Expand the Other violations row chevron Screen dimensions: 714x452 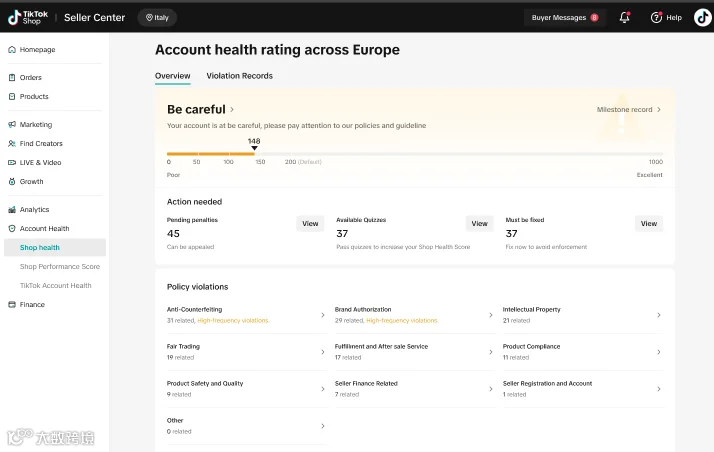click(x=323, y=426)
